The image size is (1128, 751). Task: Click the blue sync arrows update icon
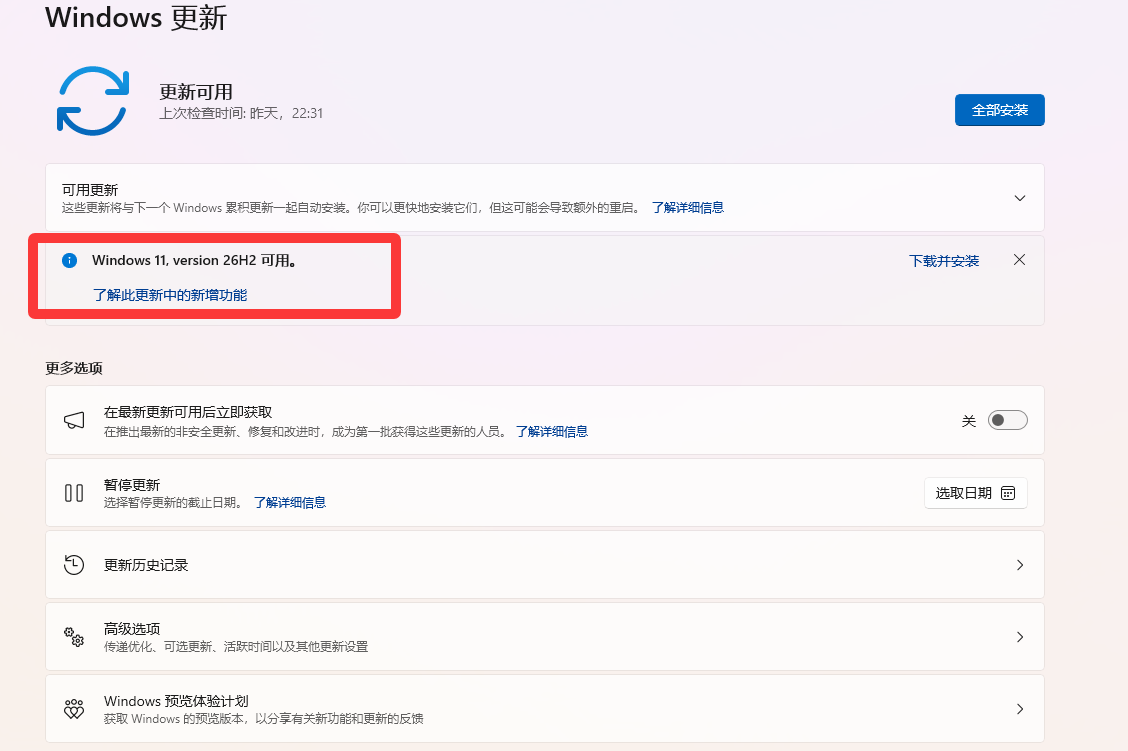click(x=93, y=101)
